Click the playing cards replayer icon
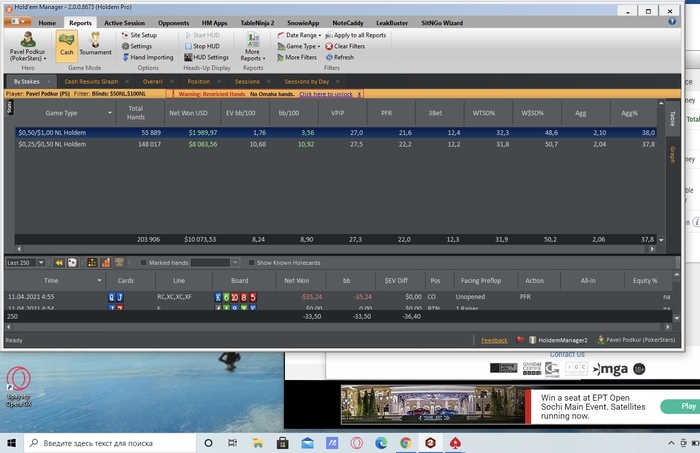 72,263
